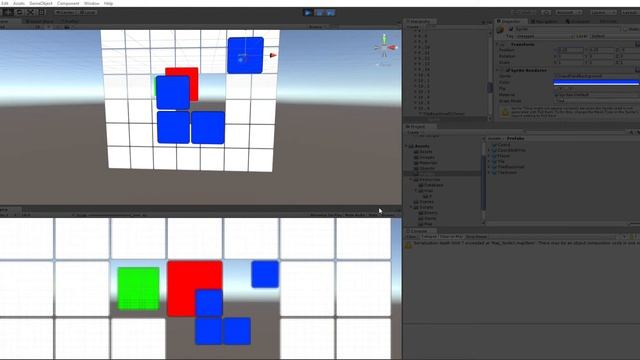The width and height of the screenshot is (640, 360).
Task: Switch to the Asset Store tab
Action: pyautogui.click(x=40, y=21)
